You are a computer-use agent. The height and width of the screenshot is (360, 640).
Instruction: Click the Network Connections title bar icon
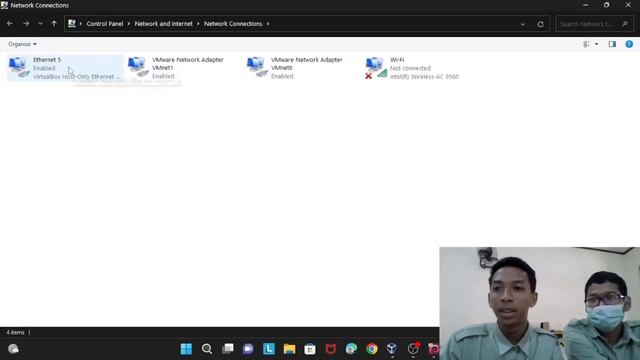click(x=4, y=5)
